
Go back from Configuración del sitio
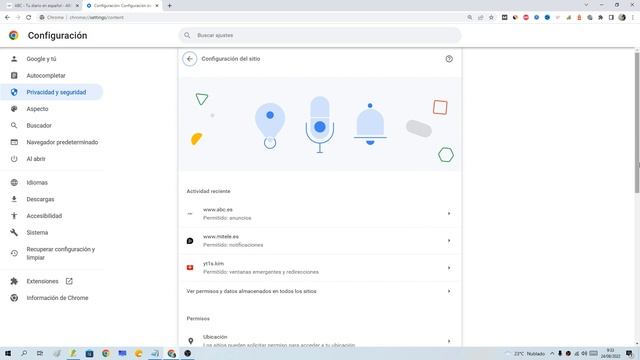tap(189, 59)
